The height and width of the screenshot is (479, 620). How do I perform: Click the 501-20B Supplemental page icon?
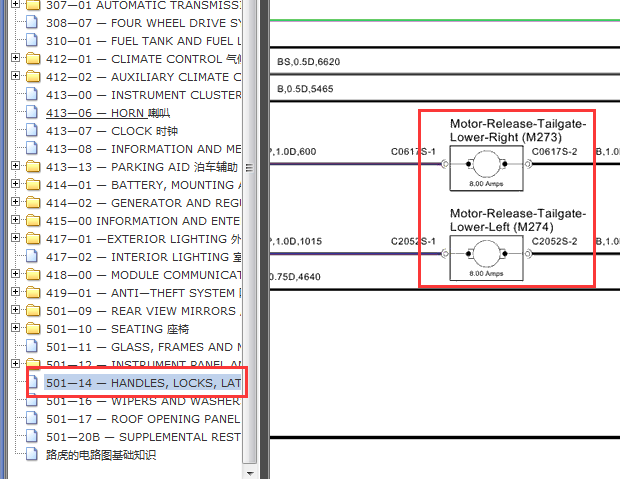[32, 436]
